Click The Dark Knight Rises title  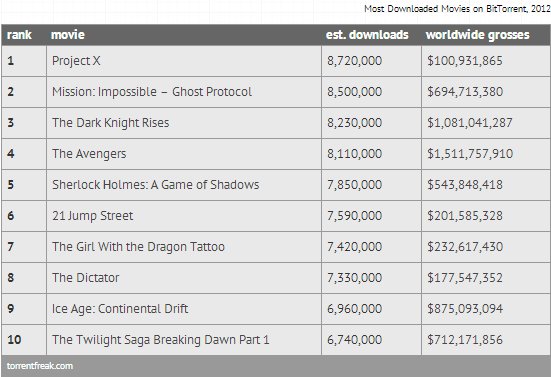pos(111,123)
